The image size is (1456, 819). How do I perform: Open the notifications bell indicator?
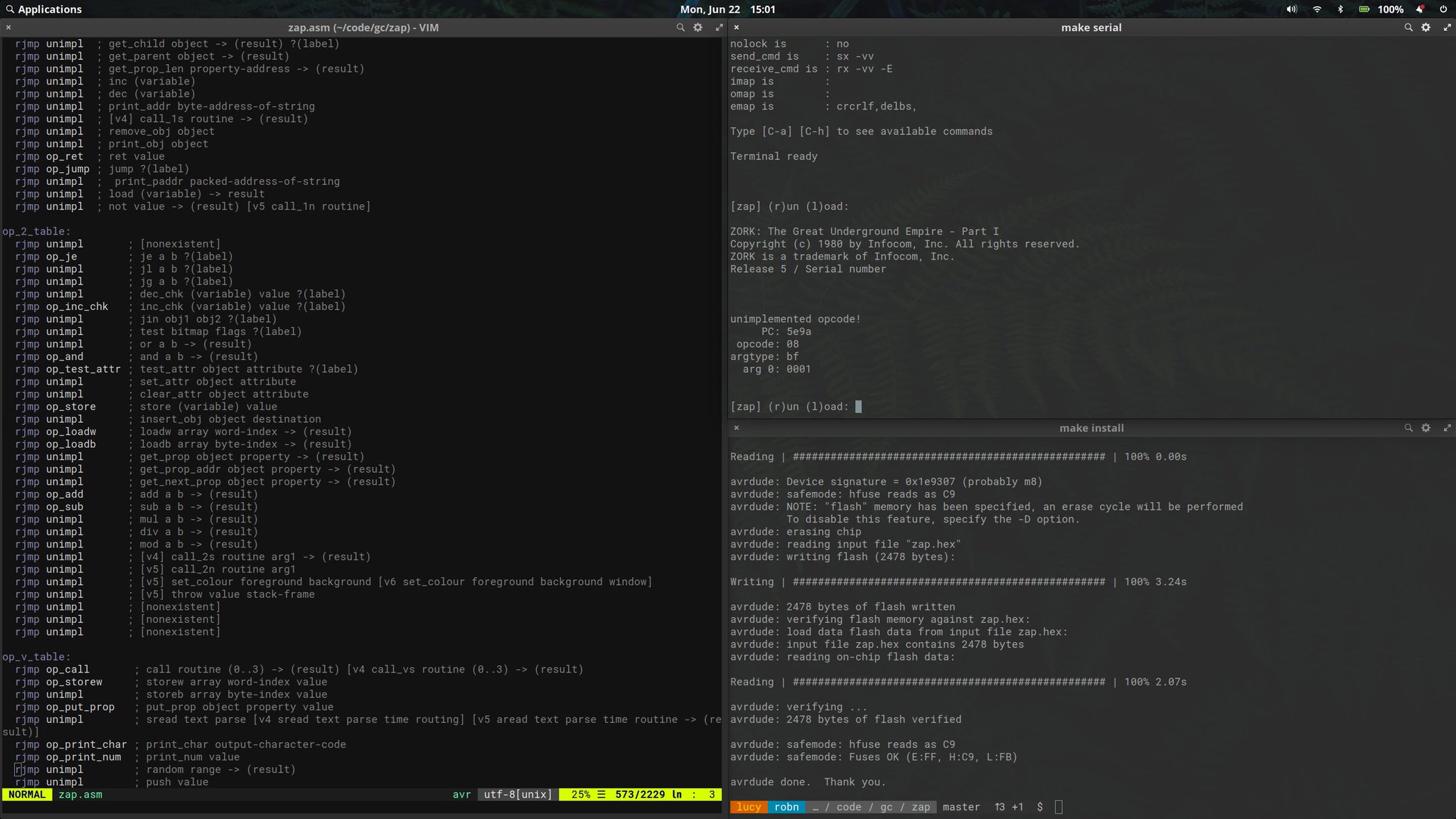point(1419,9)
